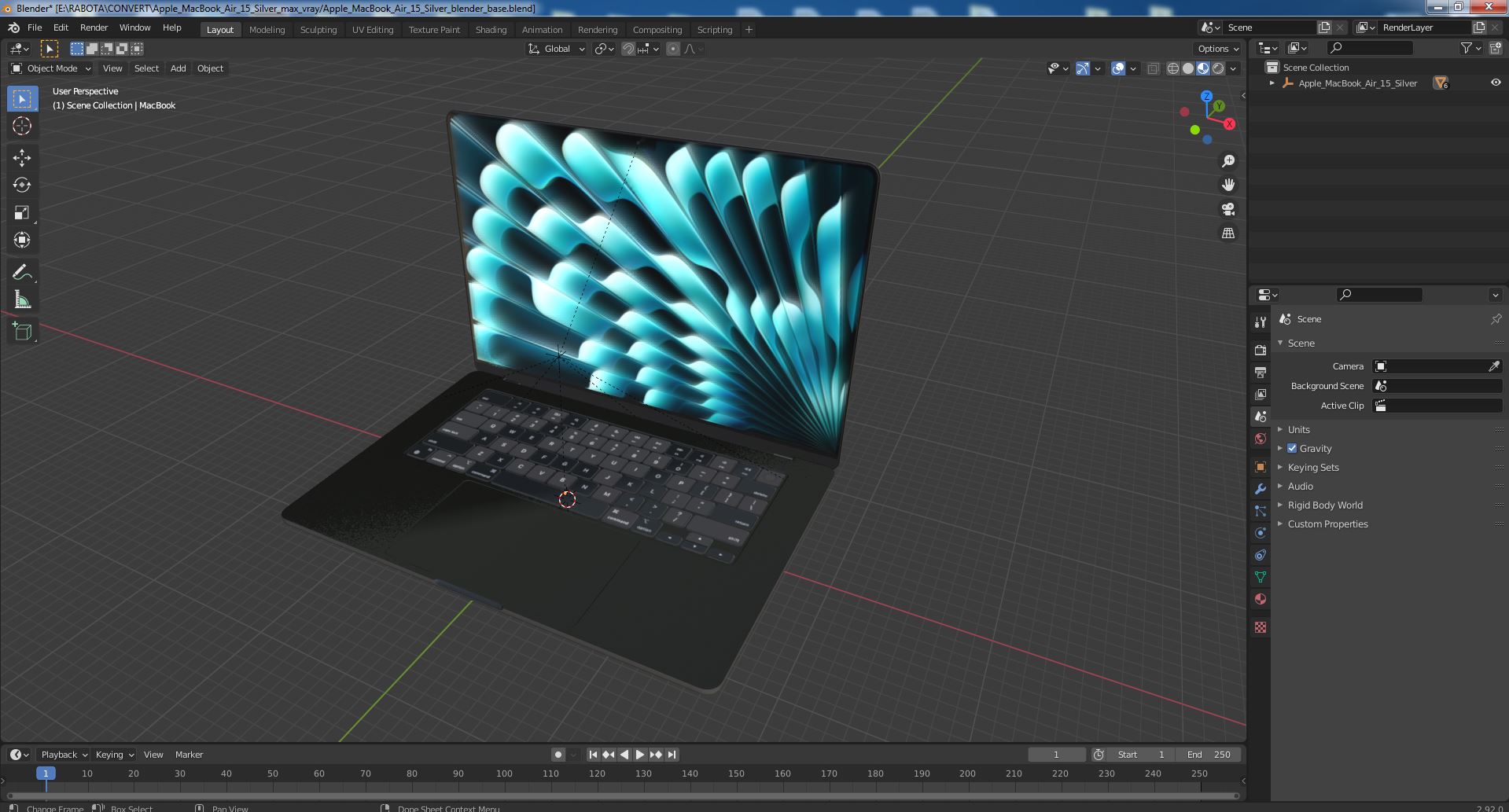Screen dimensions: 1509x812
Task: Click the End frame field
Action: 1209,755
